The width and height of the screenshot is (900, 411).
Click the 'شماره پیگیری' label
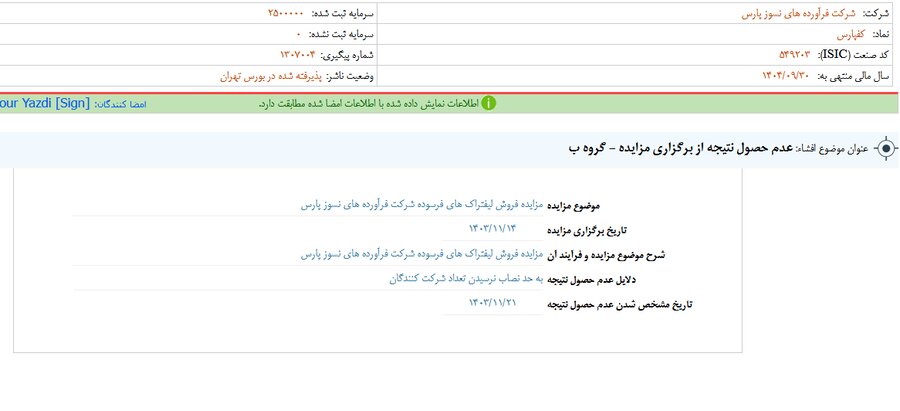(347, 55)
